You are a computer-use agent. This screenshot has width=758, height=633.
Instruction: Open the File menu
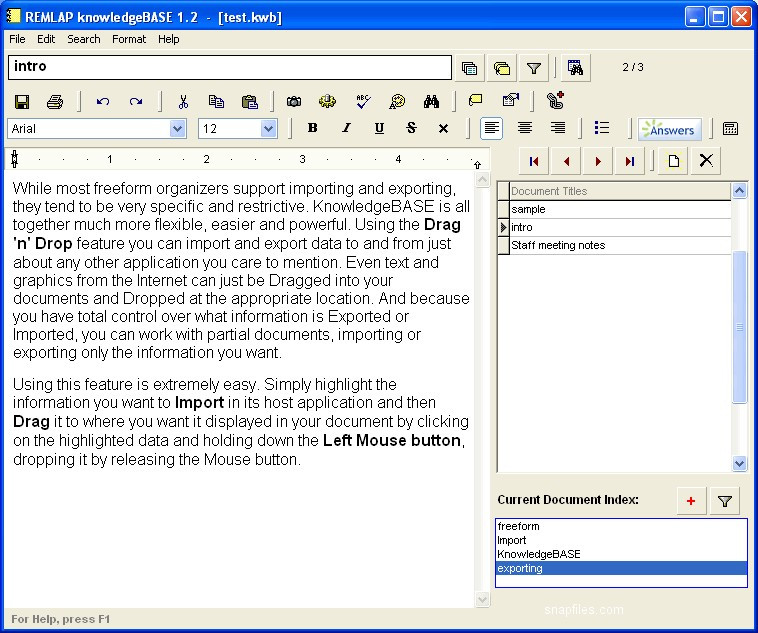coord(17,39)
